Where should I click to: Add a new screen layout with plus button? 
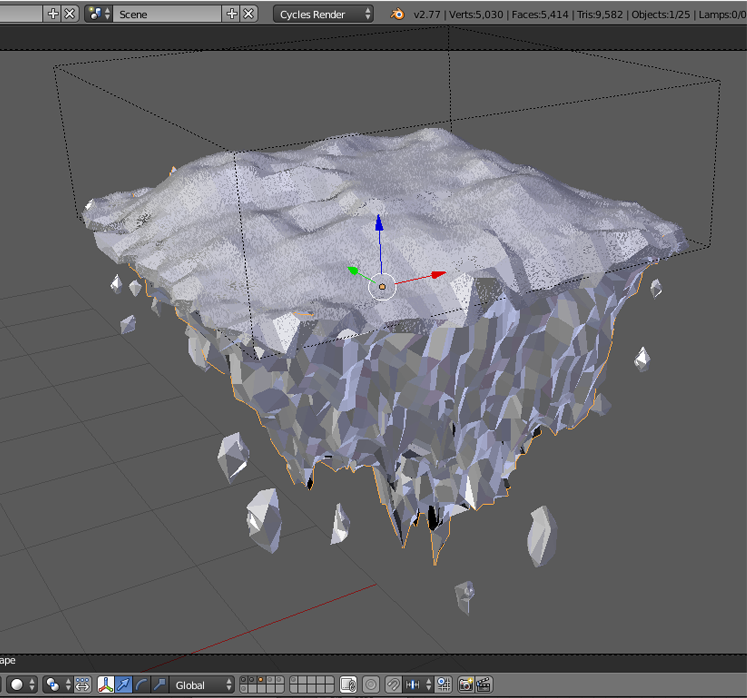53,14
